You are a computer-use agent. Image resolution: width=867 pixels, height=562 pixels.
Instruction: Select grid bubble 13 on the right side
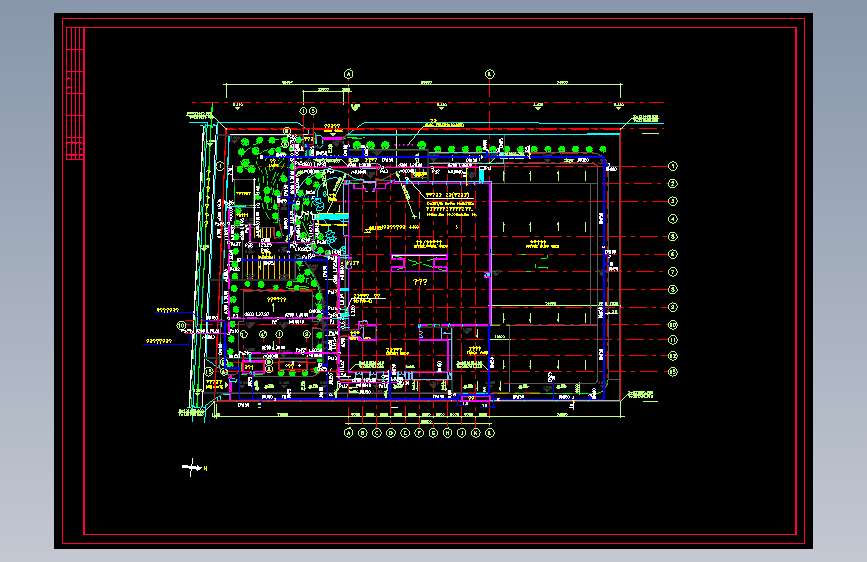click(672, 372)
